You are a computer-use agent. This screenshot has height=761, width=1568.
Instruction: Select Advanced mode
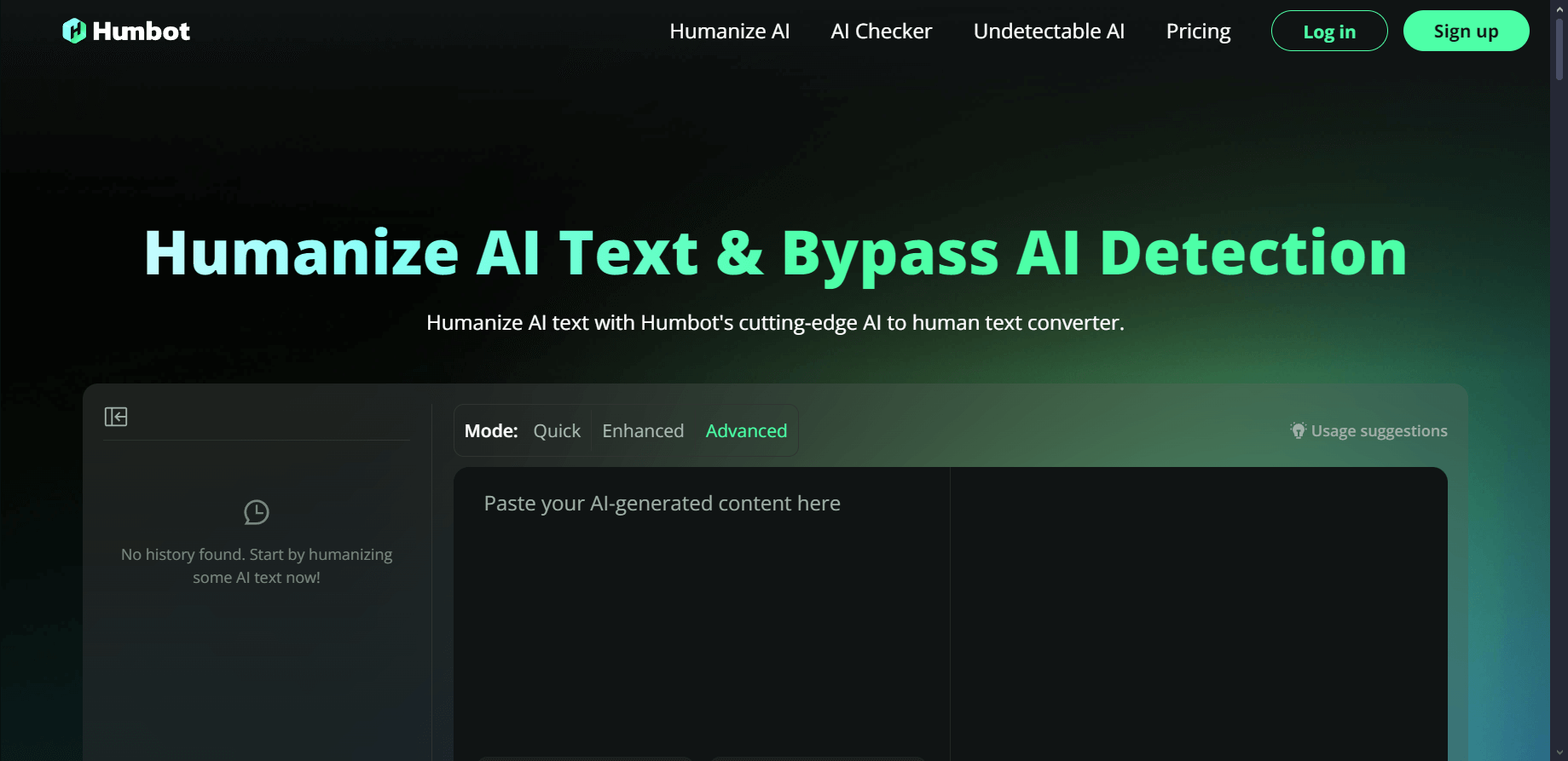coord(746,431)
